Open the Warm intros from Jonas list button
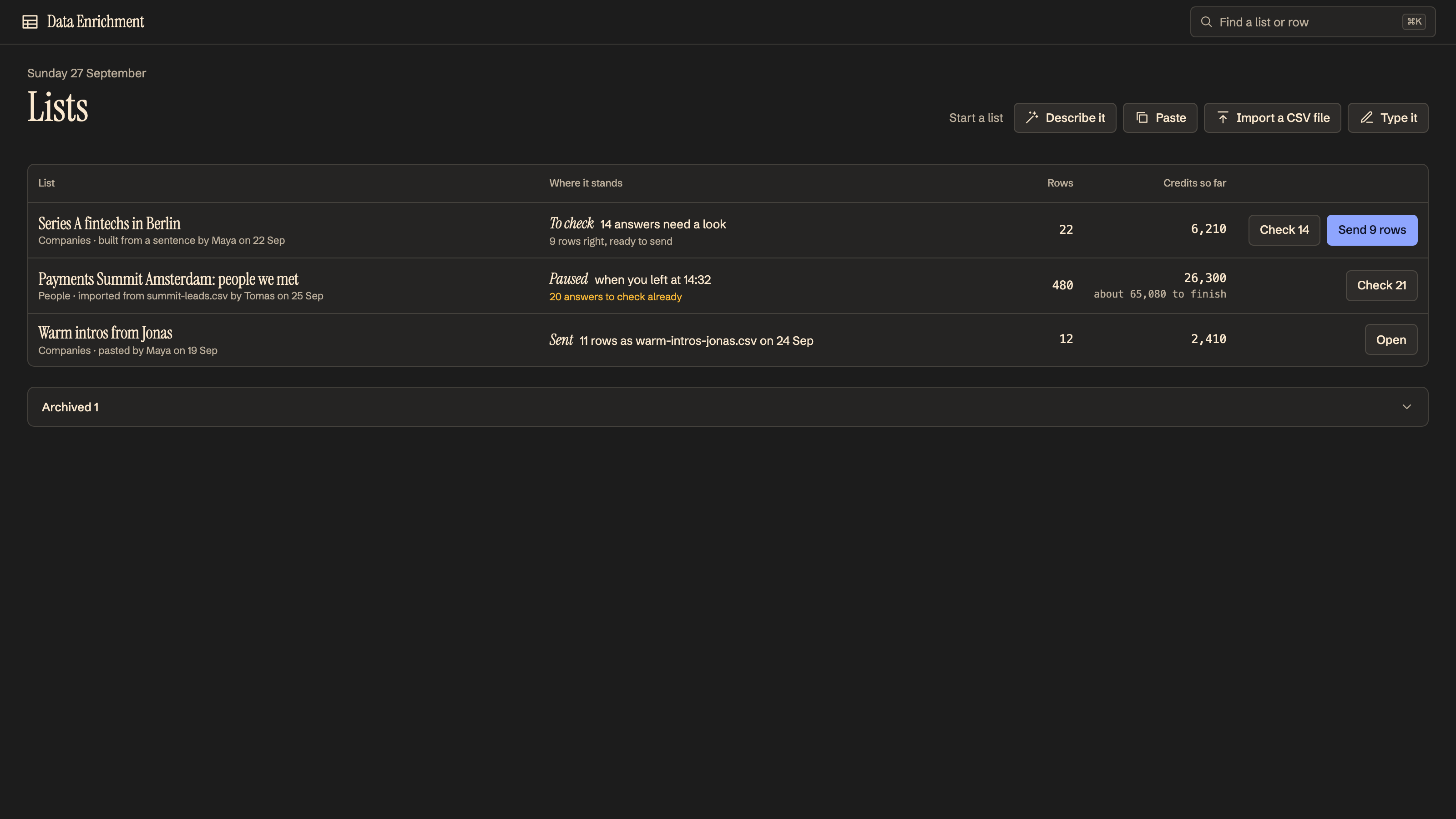1456x819 pixels. (1391, 340)
